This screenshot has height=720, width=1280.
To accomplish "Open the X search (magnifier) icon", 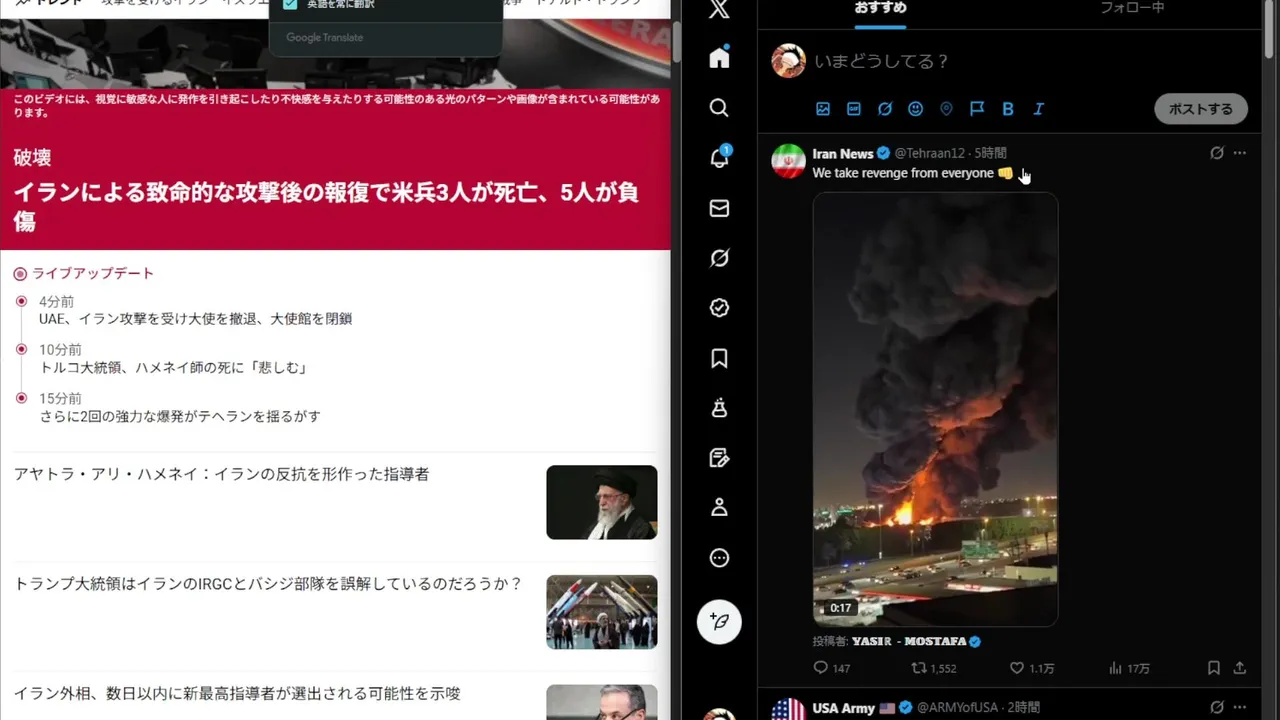I will tap(719, 108).
